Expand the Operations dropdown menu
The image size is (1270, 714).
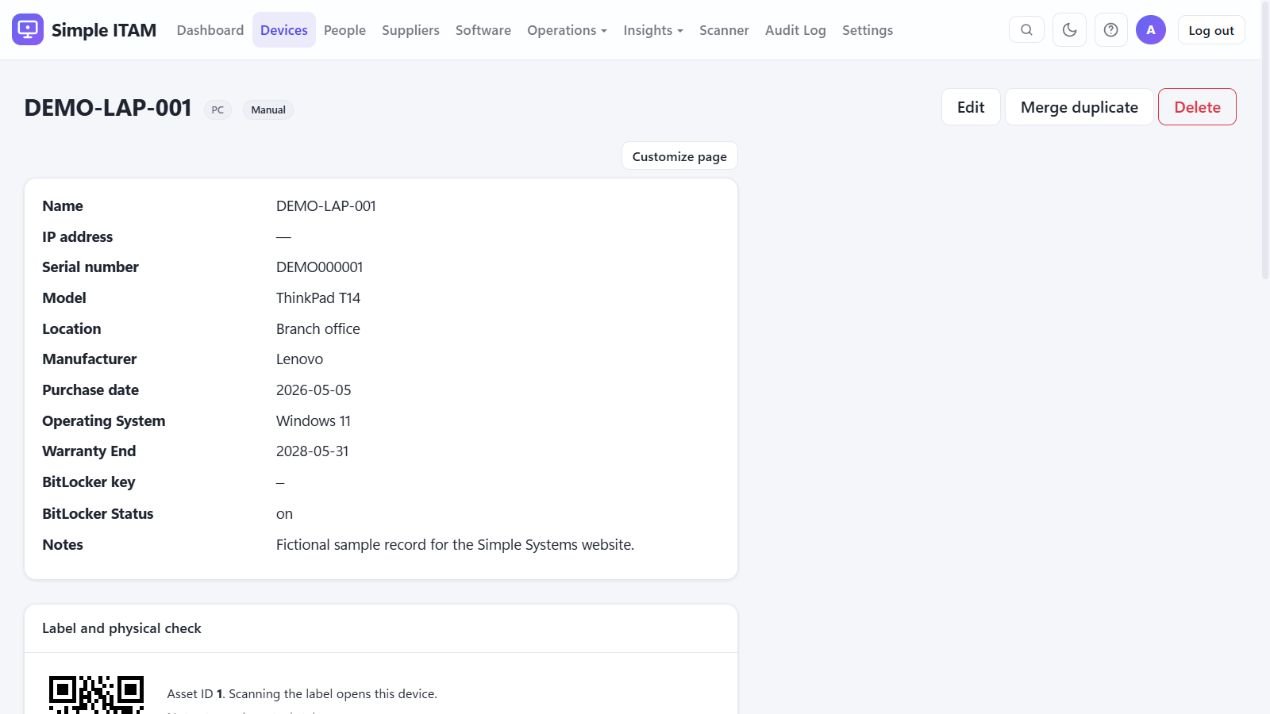tap(567, 30)
